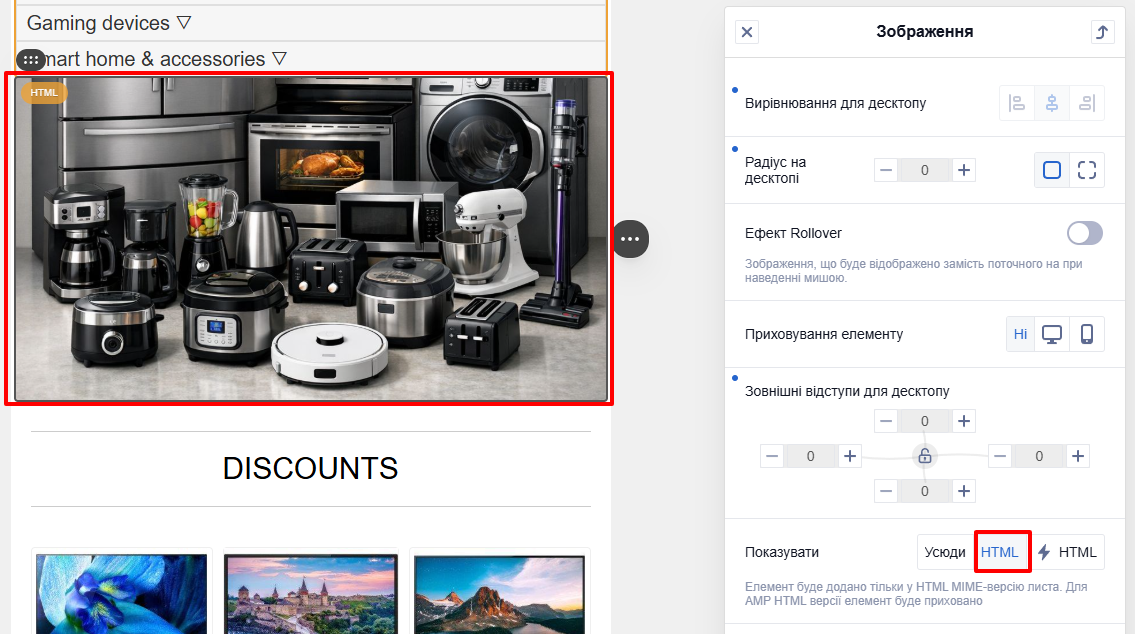The width and height of the screenshot is (1135, 634).
Task: Align image right for desktop
Action: pos(1087,103)
